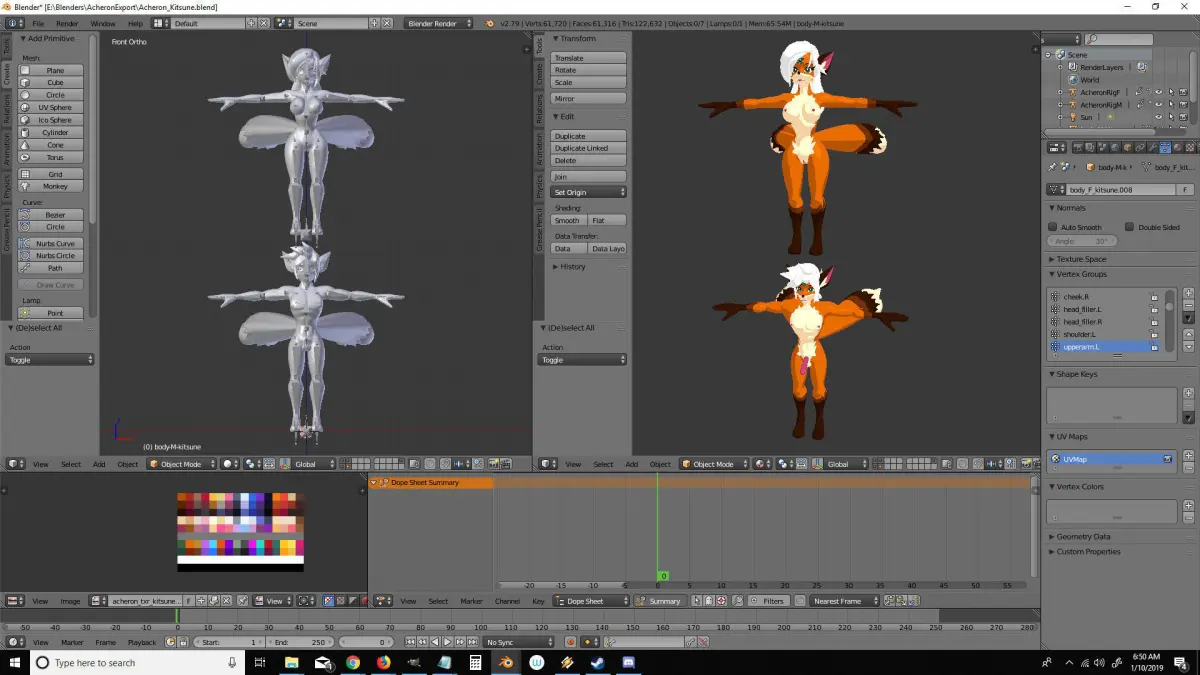Remove the selected vertex group with minus
1200x675 pixels.
1189,305
